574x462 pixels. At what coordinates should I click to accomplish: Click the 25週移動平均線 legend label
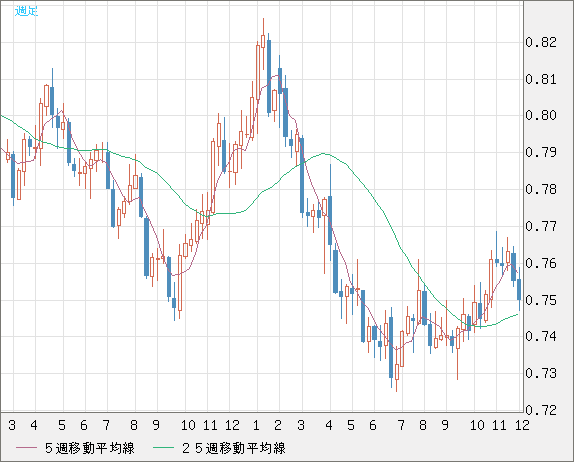(x=234, y=448)
